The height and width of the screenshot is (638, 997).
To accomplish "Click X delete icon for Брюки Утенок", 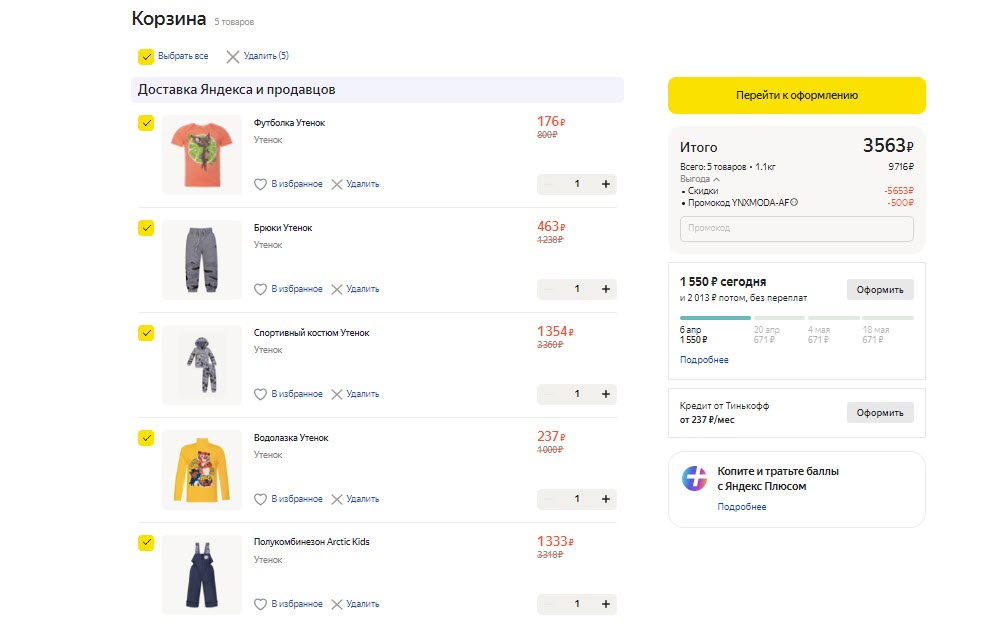I will pyautogui.click(x=337, y=289).
